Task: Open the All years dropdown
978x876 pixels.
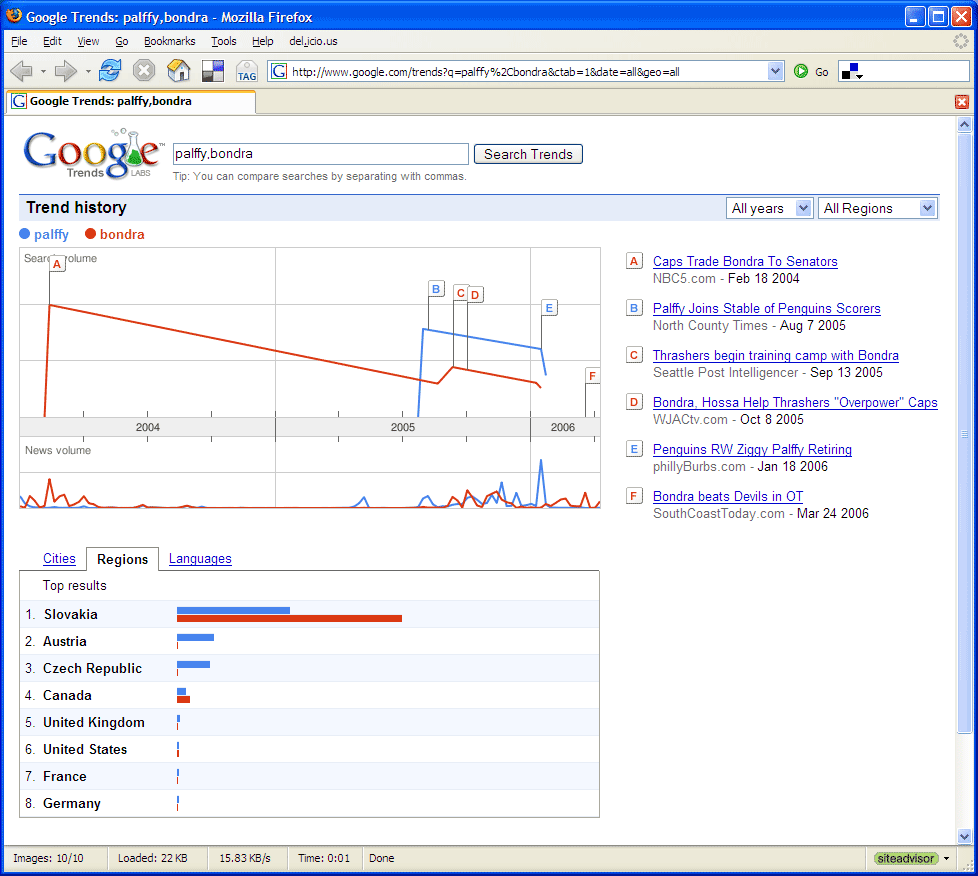Action: pyautogui.click(x=769, y=208)
